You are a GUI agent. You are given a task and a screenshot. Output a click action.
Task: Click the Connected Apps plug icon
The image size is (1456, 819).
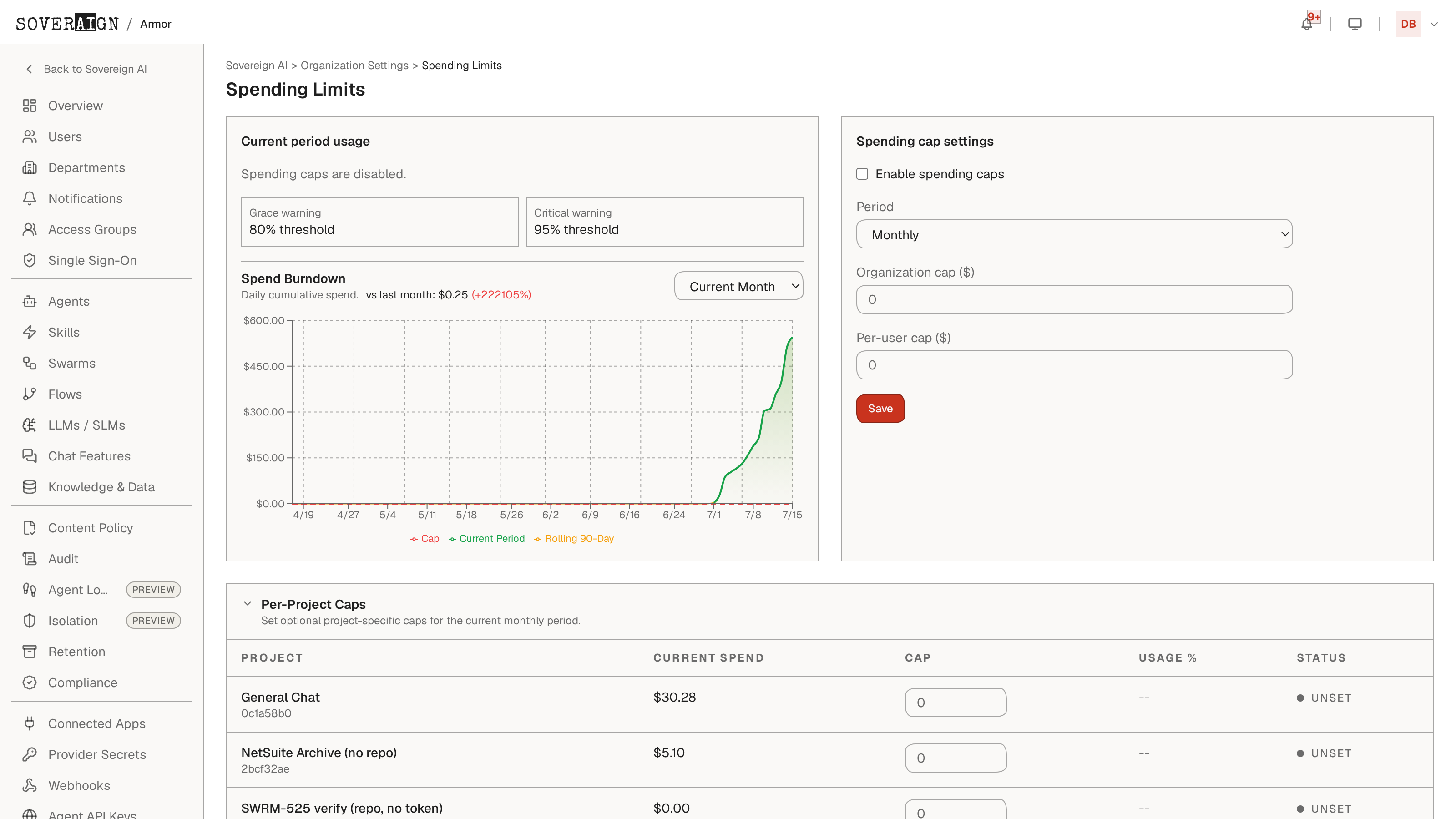tap(30, 723)
